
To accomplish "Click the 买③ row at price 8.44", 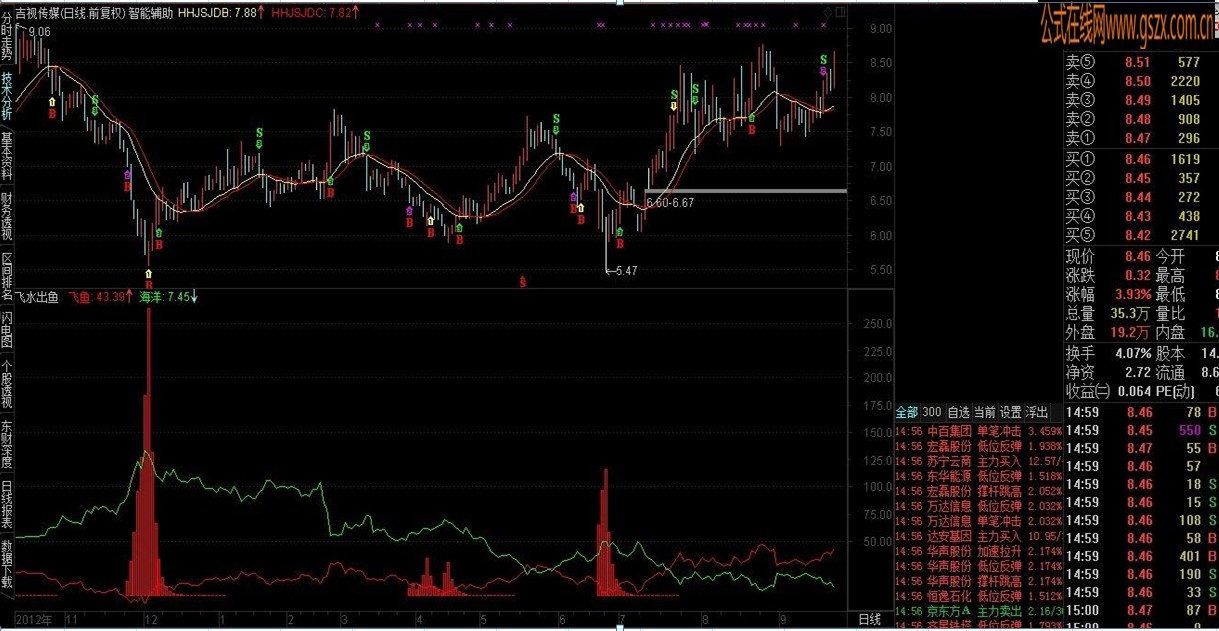I will pyautogui.click(x=1140, y=197).
